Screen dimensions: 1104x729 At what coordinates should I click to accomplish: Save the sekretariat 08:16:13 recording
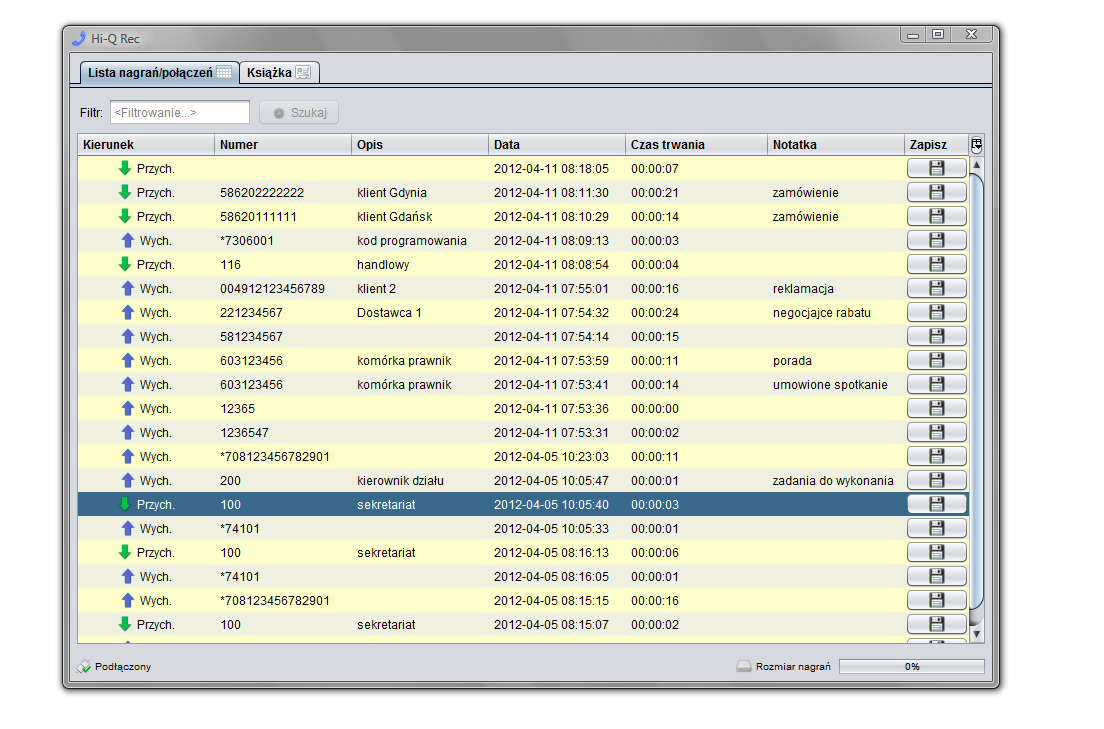936,551
